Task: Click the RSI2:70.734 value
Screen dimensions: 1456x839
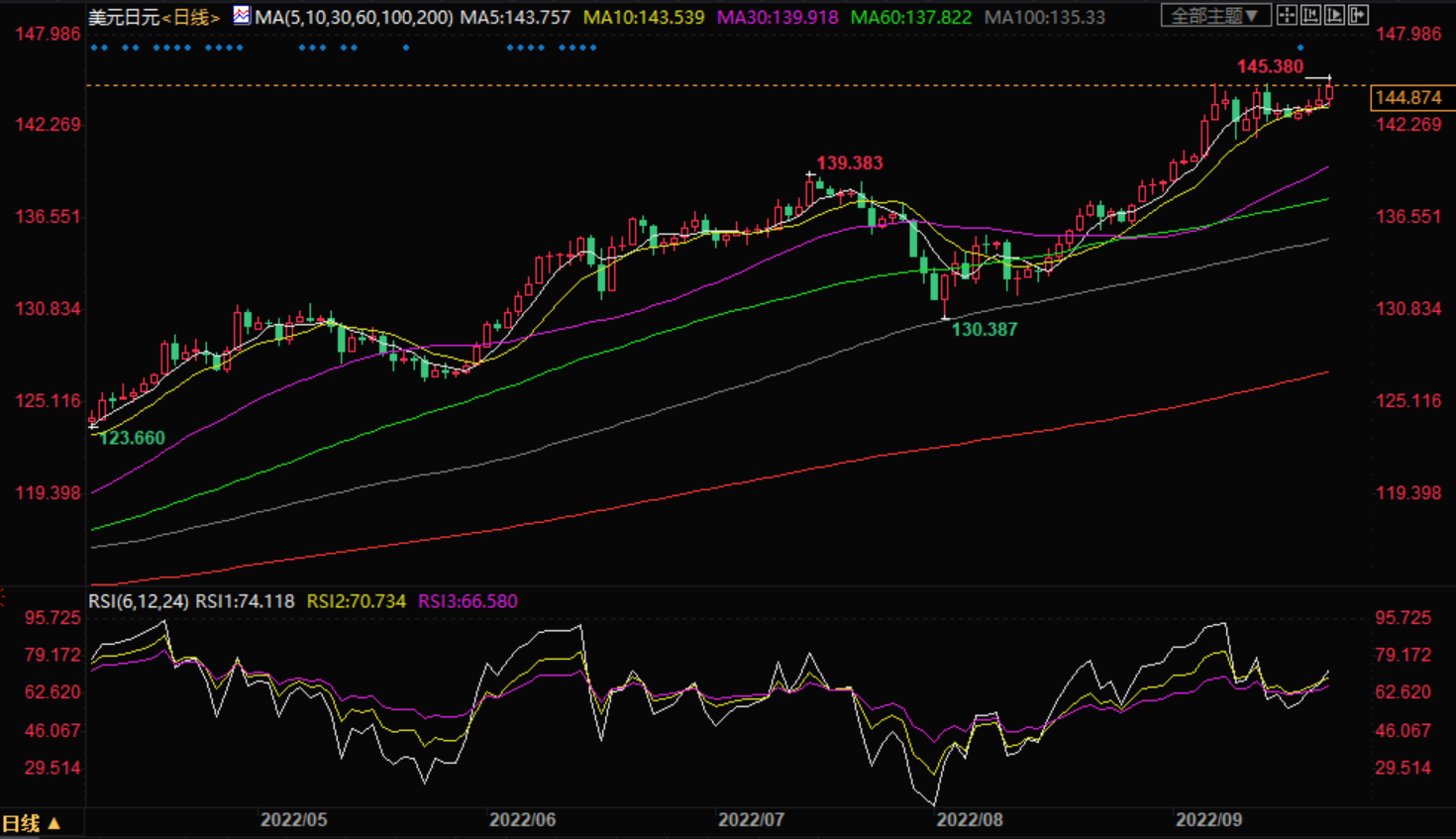Action: (x=357, y=601)
